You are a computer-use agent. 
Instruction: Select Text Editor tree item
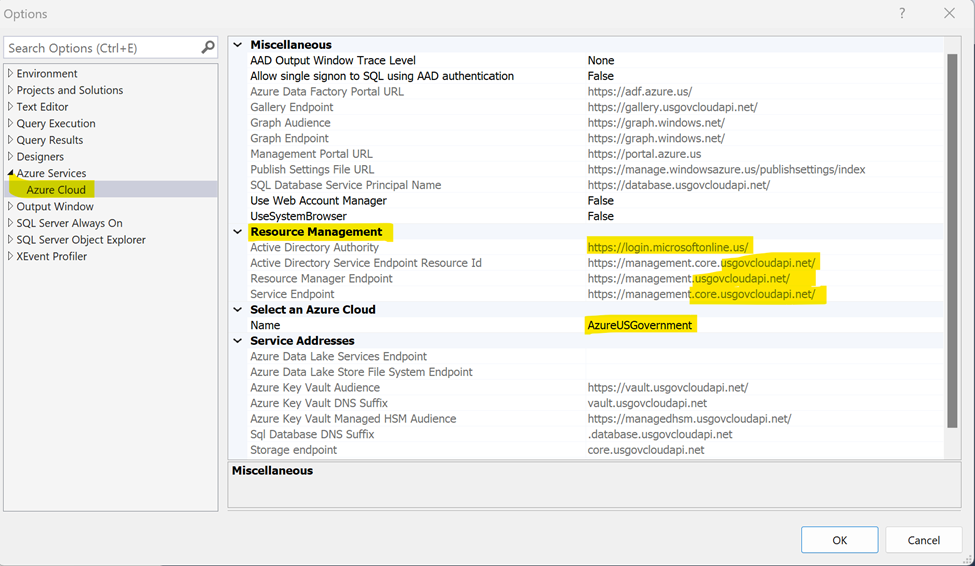pos(42,106)
